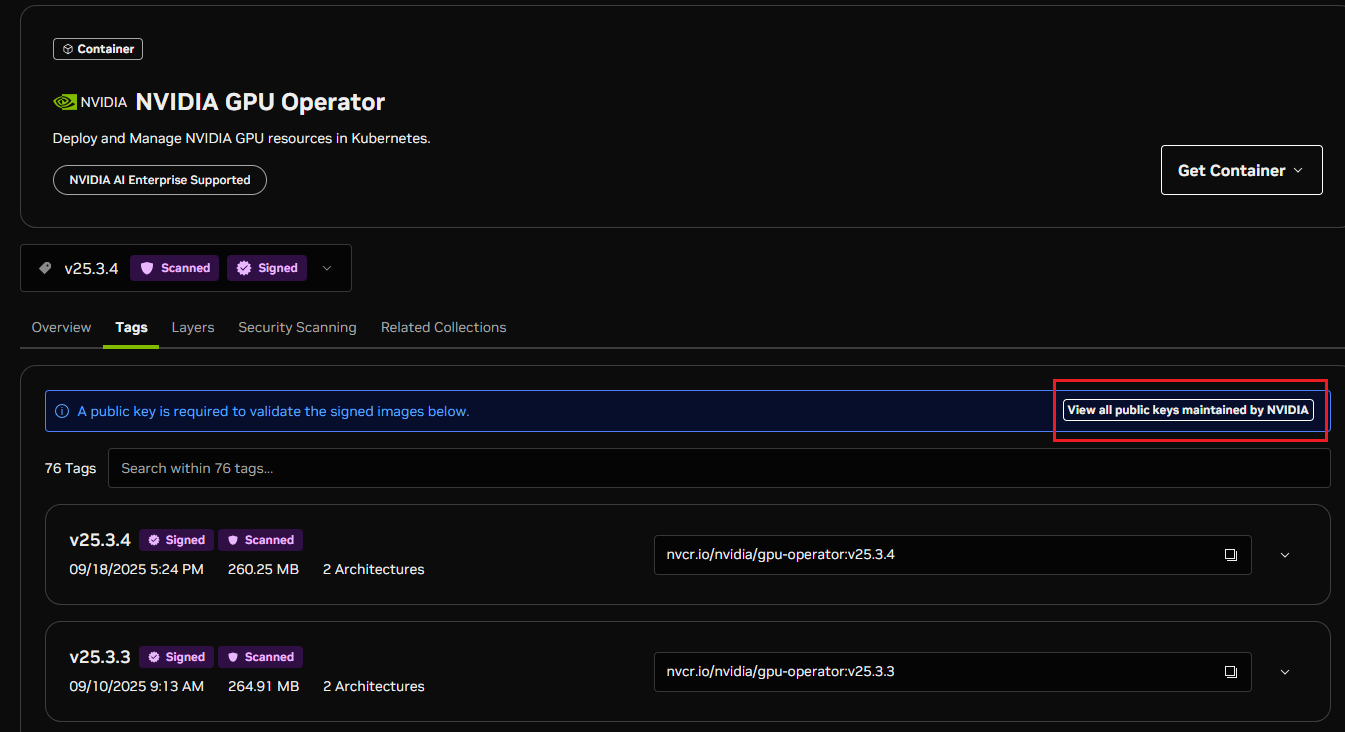Open the Layers tab

click(193, 327)
